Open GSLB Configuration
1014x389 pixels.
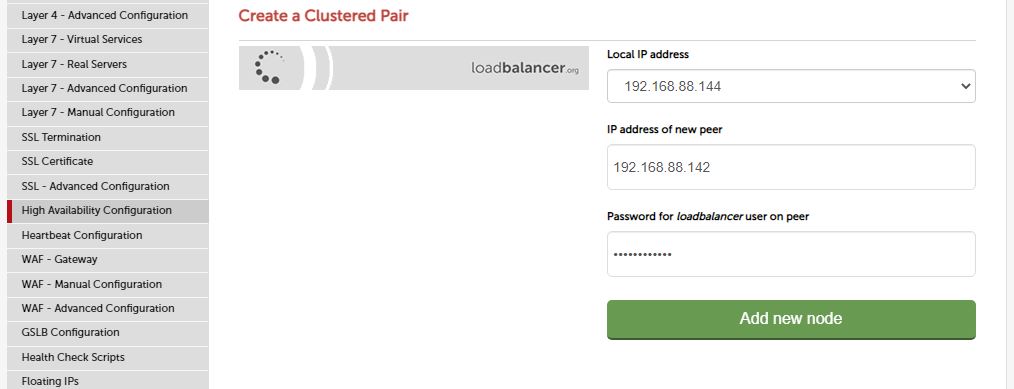(x=108, y=333)
